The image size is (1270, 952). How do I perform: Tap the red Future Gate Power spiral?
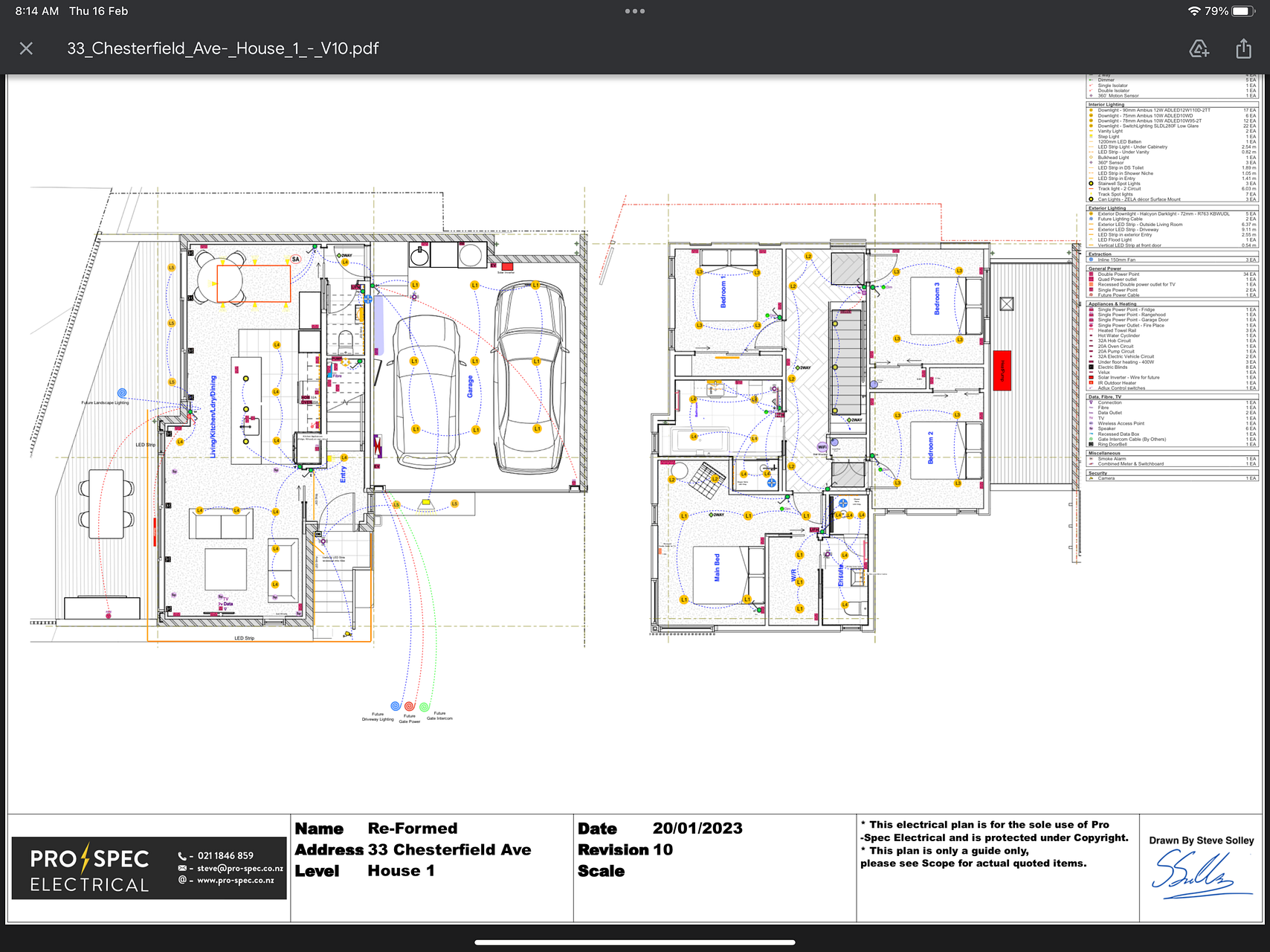coord(409,706)
